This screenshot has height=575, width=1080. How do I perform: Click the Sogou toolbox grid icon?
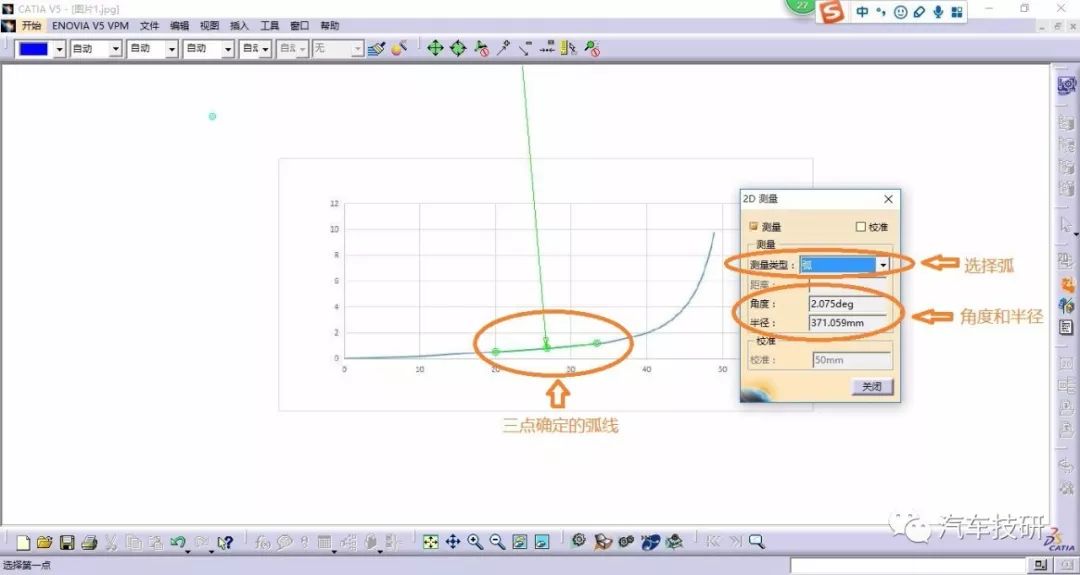click(957, 12)
